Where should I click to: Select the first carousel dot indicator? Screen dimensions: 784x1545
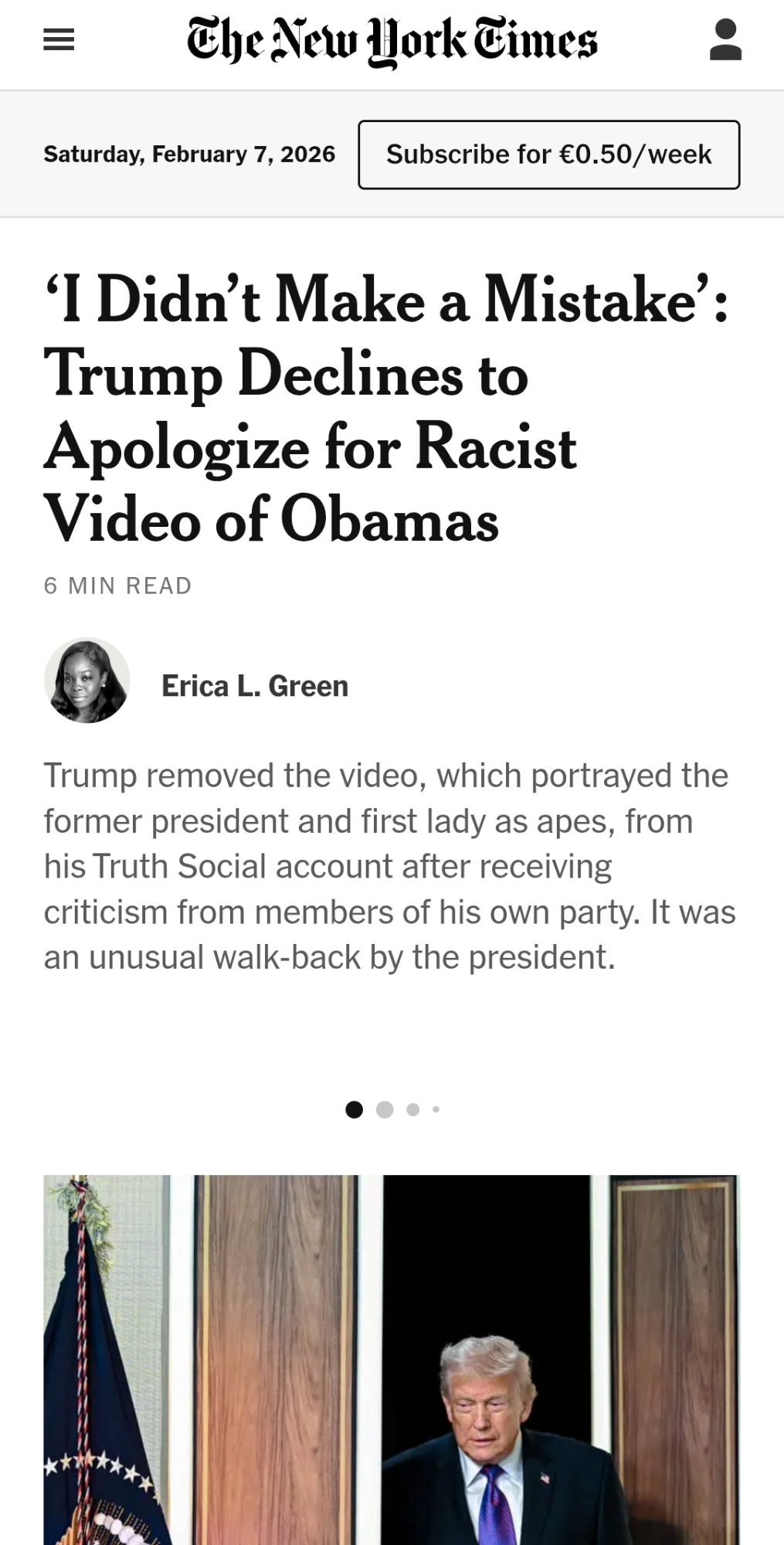(x=355, y=1109)
